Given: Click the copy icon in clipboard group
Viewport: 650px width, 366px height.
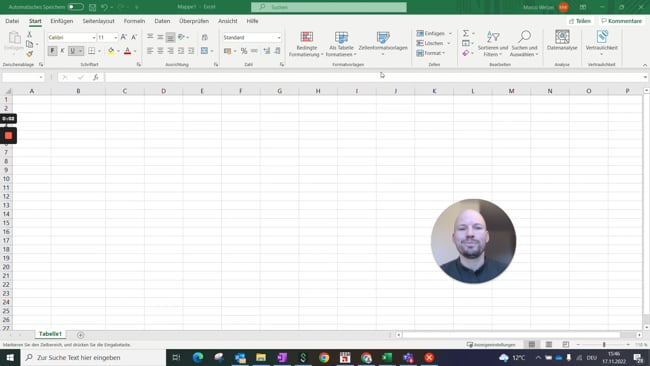Looking at the screenshot, I should [29, 44].
